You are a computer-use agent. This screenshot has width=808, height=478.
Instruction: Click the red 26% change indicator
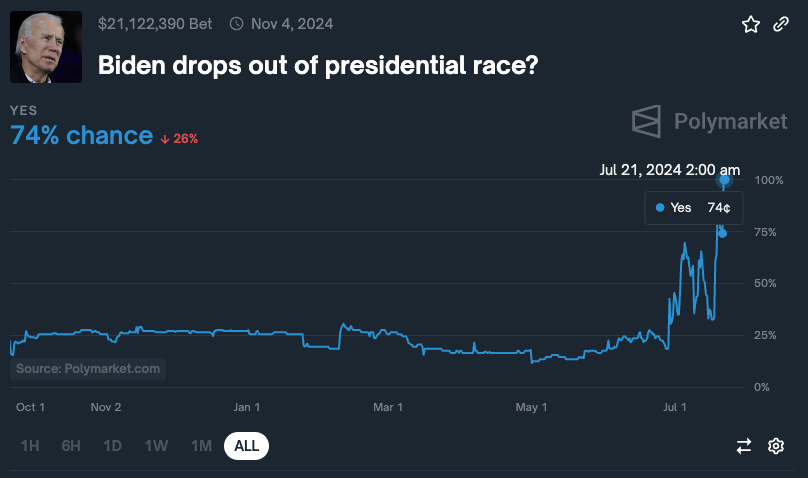click(180, 138)
